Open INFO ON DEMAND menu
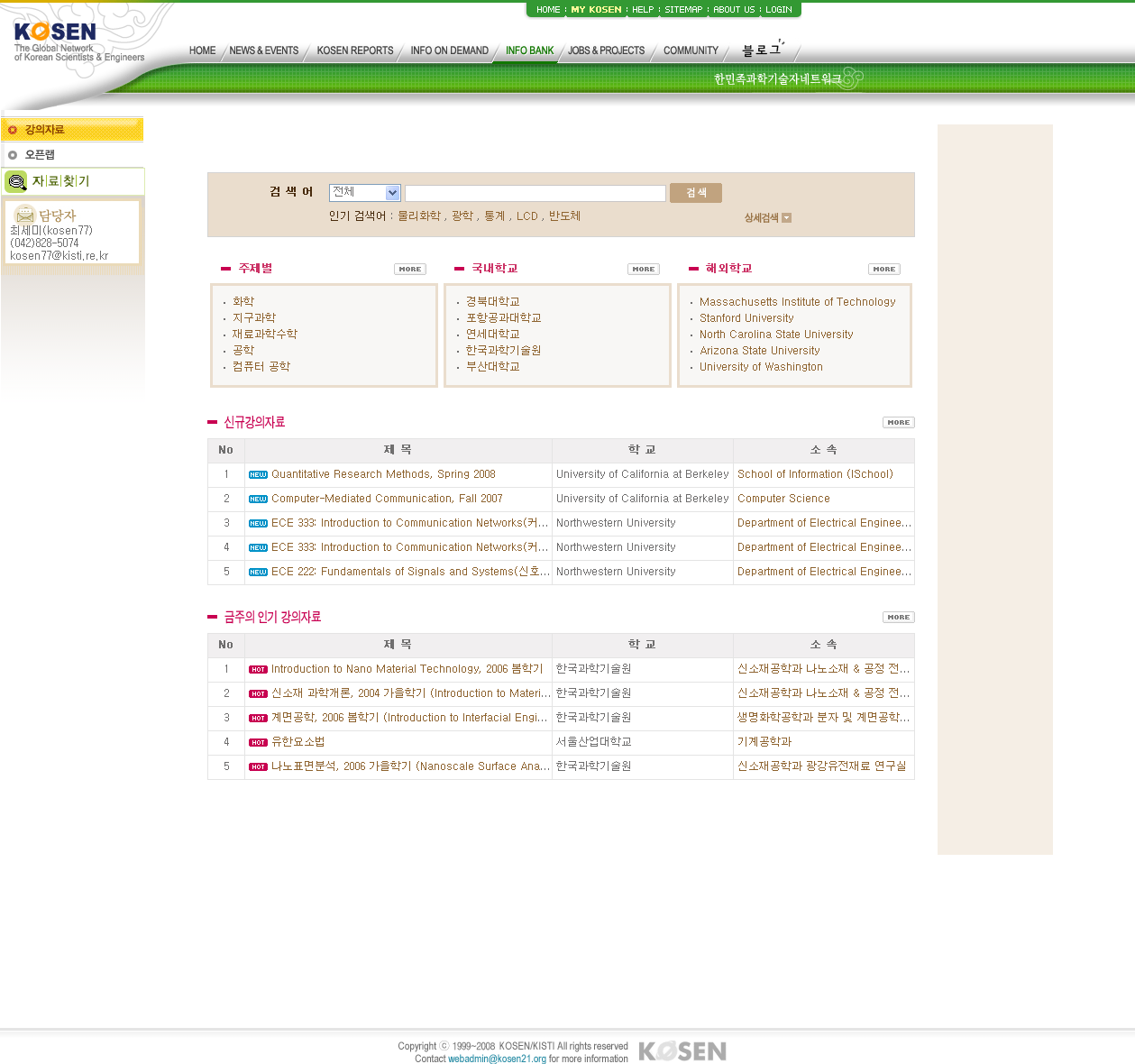This screenshot has width=1135, height=1064. click(449, 50)
